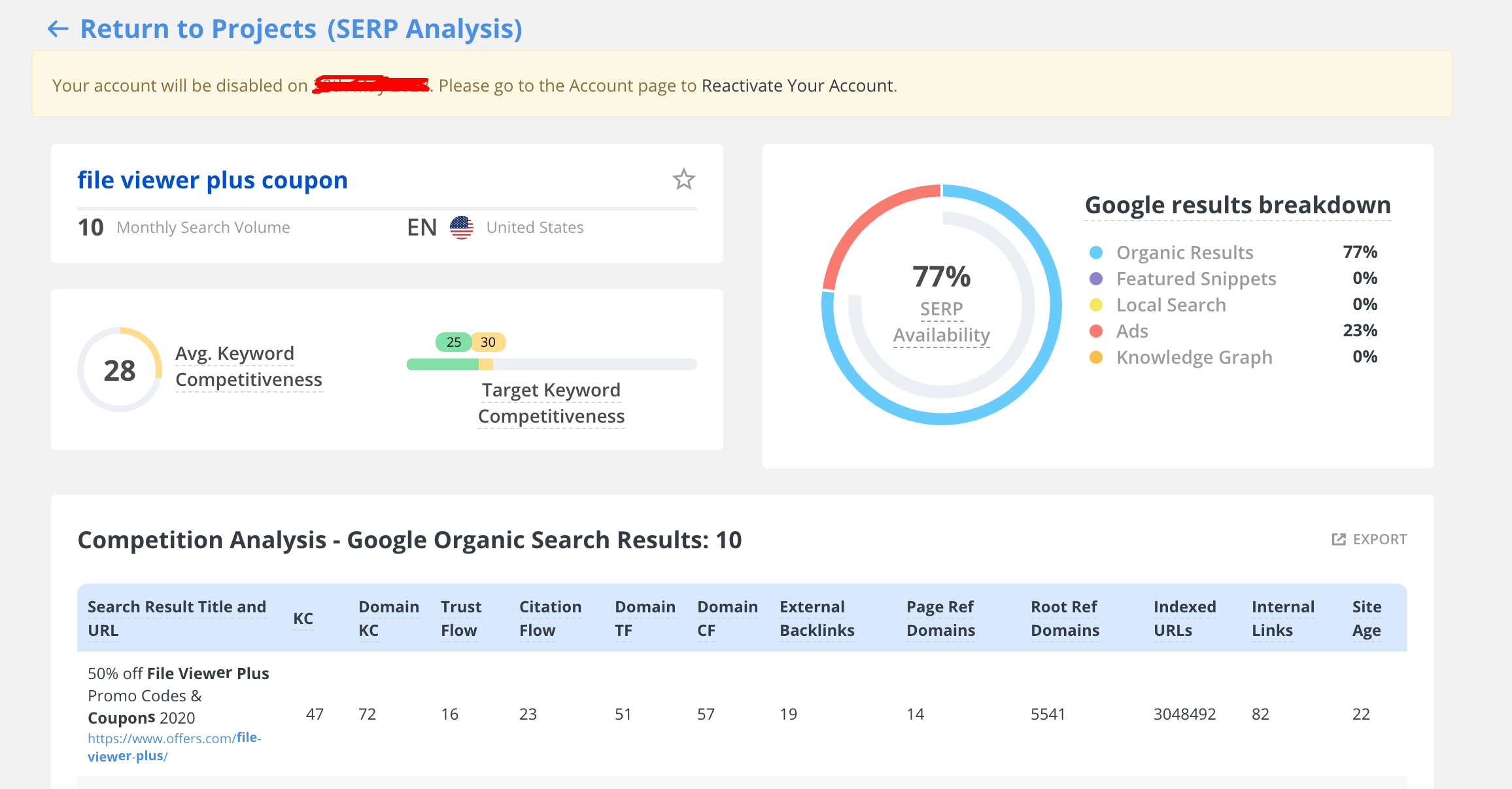Click the Indexed URLs column header
This screenshot has width=1512, height=789.
(x=1184, y=618)
